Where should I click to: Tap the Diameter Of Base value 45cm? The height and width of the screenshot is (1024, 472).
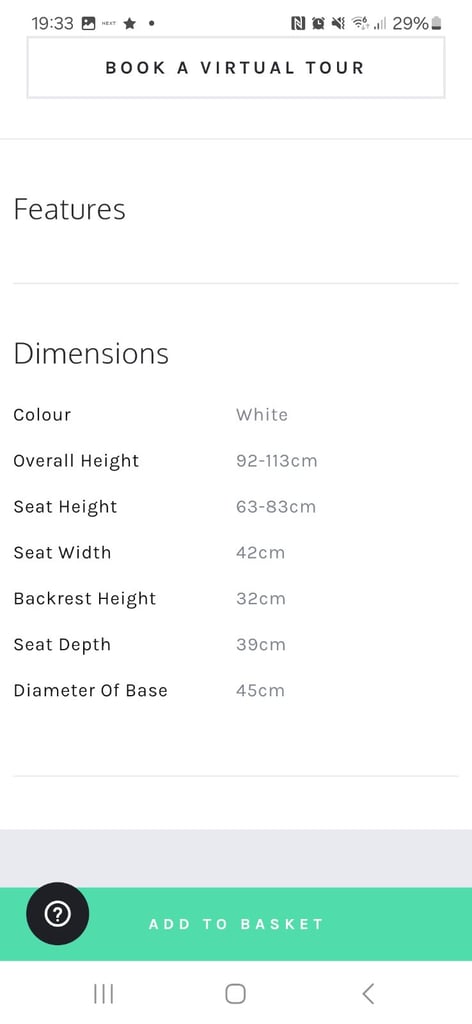260,691
